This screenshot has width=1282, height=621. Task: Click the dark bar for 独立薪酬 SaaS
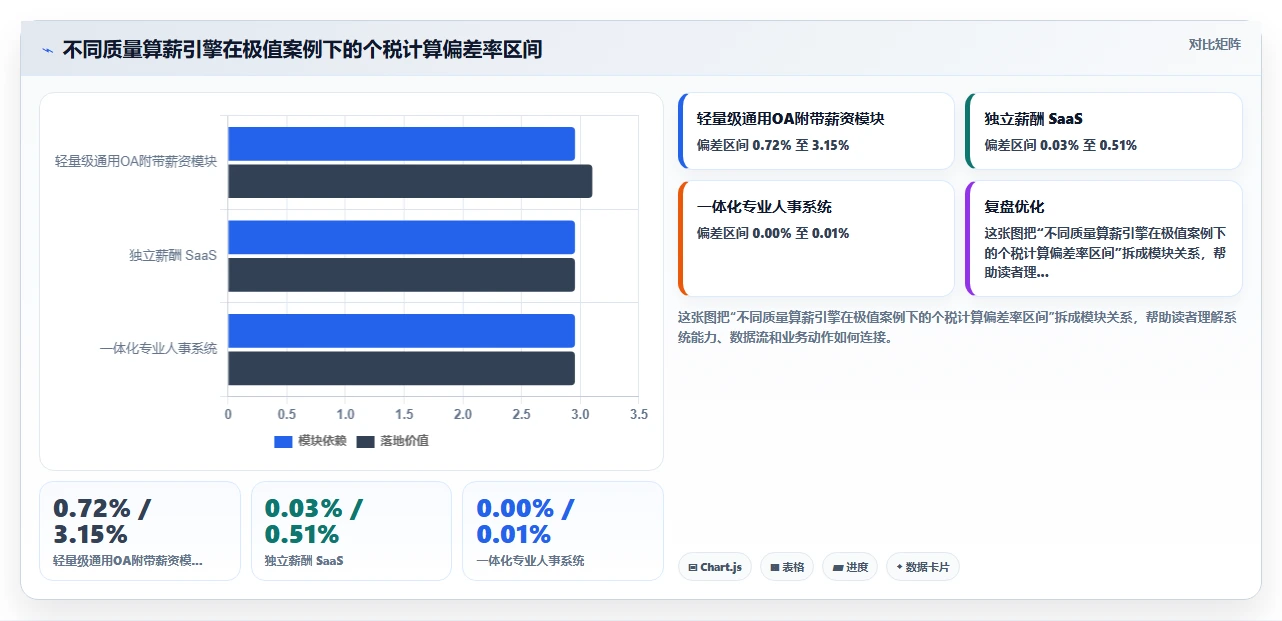pyautogui.click(x=401, y=275)
